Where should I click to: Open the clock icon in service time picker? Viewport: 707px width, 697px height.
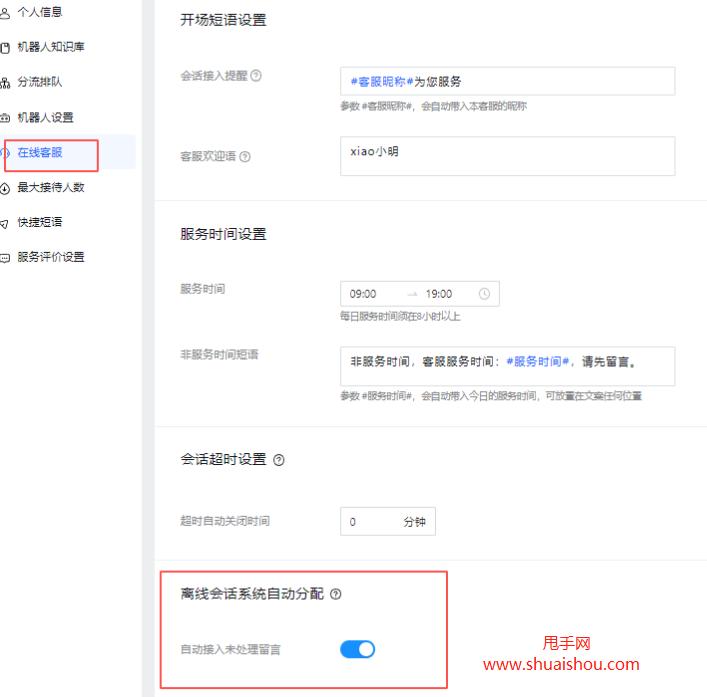(x=485, y=294)
